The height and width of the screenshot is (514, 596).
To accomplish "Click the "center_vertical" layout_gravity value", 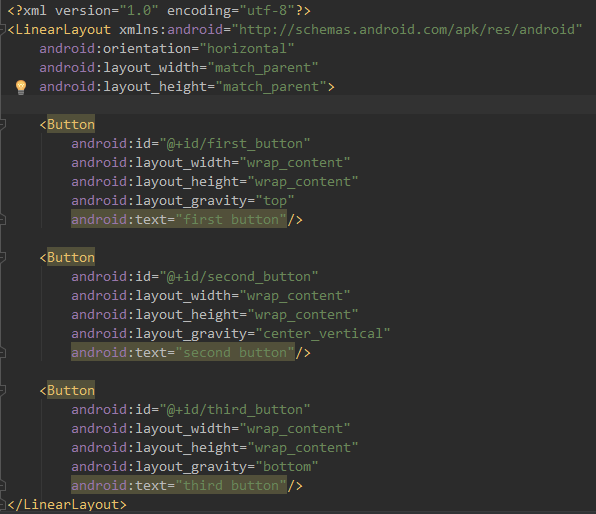I will pyautogui.click(x=323, y=334).
